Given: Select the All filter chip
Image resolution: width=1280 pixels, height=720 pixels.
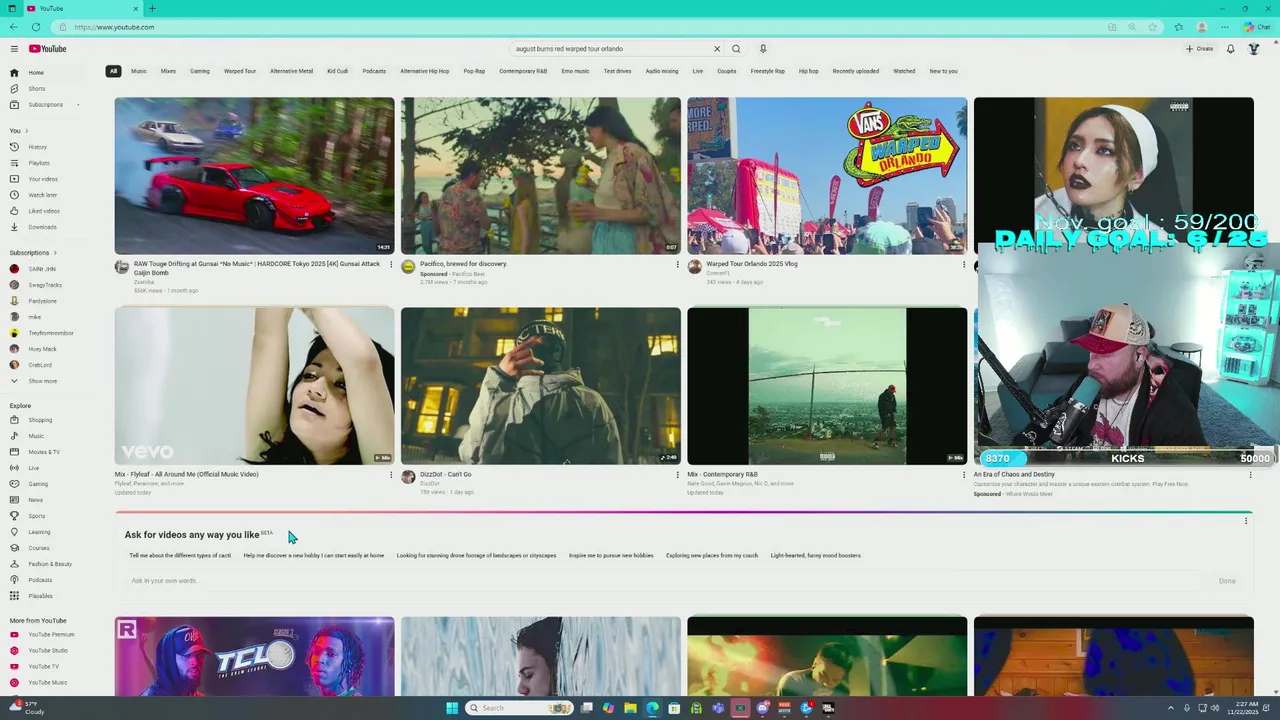Looking at the screenshot, I should (114, 71).
